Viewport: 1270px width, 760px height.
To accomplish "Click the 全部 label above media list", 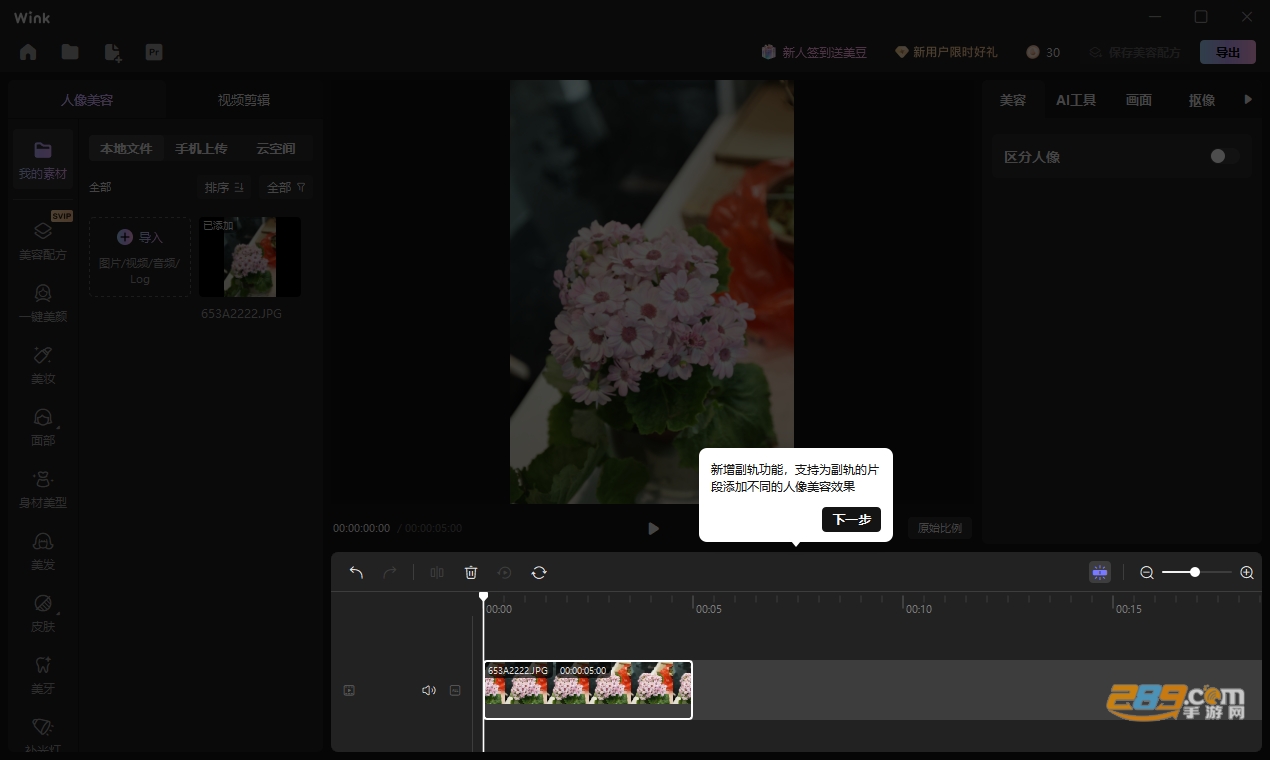I will 100,187.
